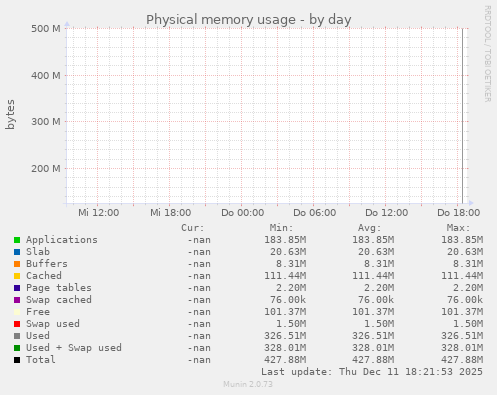Click the Applications Min value 183.85M
Viewport: 497px width, 395px height.
pyautogui.click(x=285, y=240)
